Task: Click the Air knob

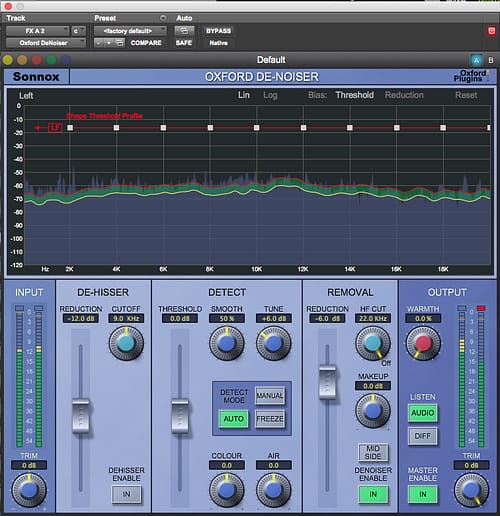Action: coord(274,490)
